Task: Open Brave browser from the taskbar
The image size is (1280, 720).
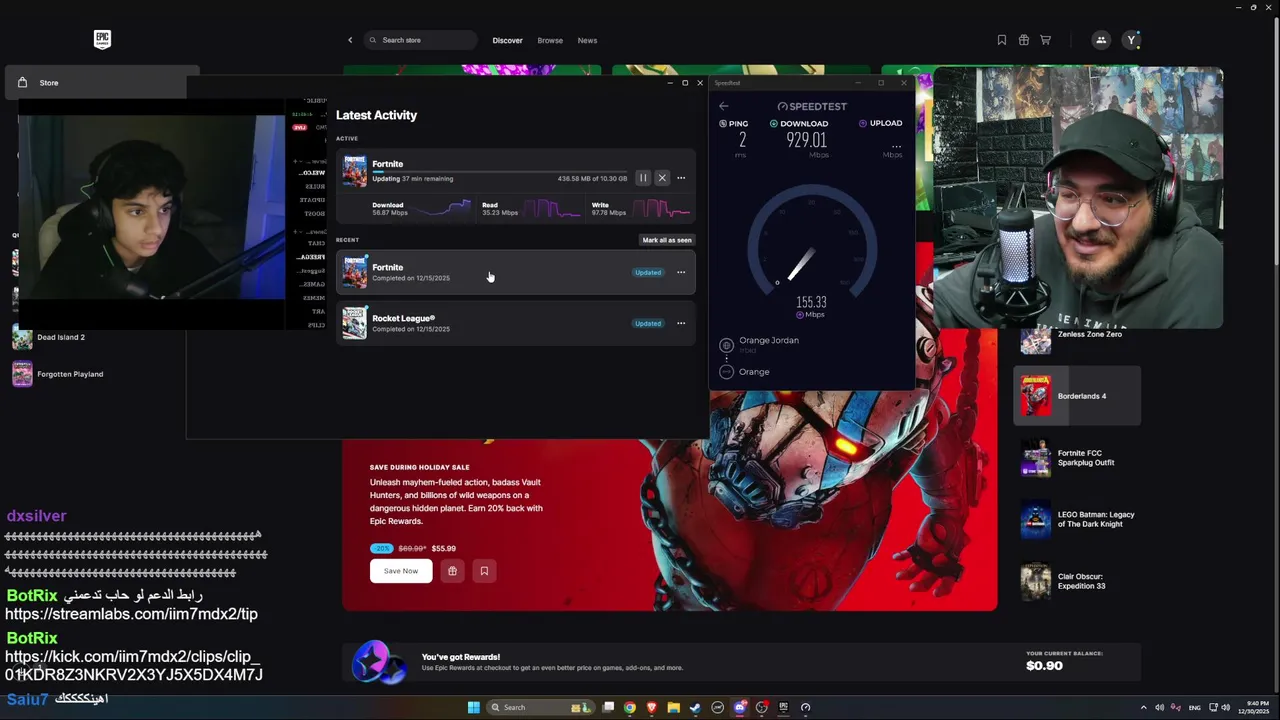Action: [x=652, y=707]
